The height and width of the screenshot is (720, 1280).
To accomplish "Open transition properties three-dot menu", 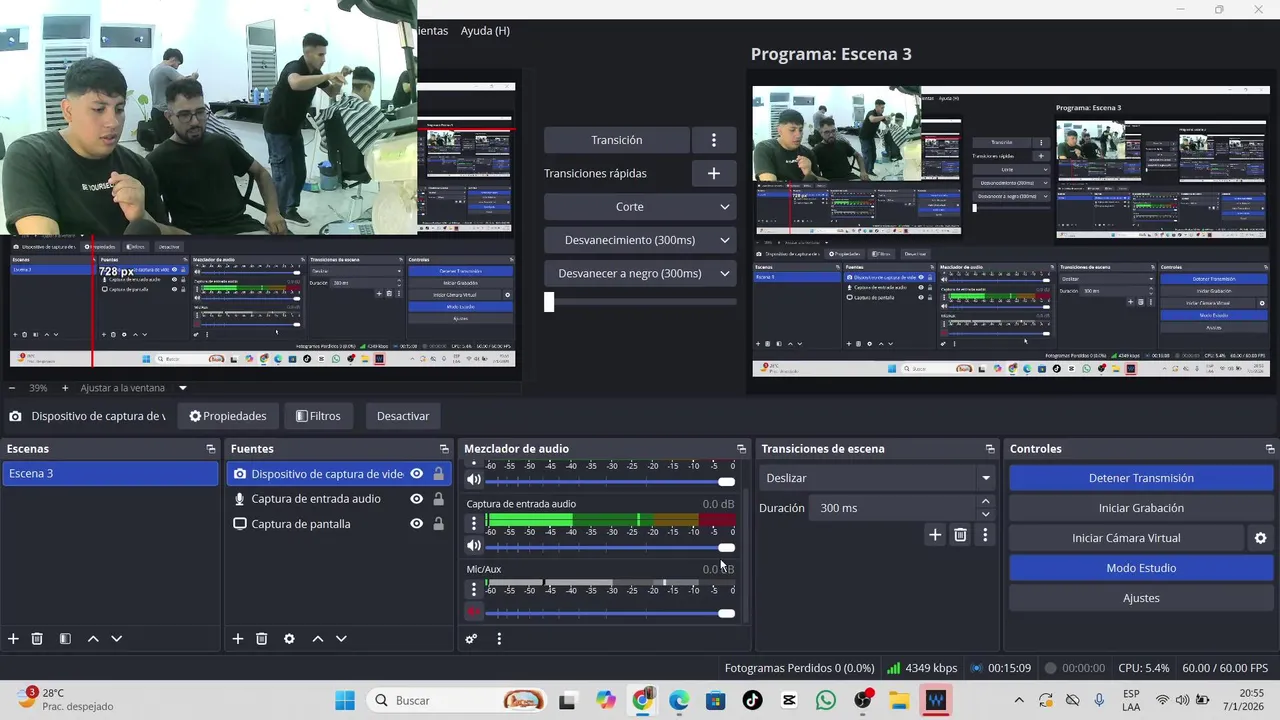I will (x=985, y=535).
